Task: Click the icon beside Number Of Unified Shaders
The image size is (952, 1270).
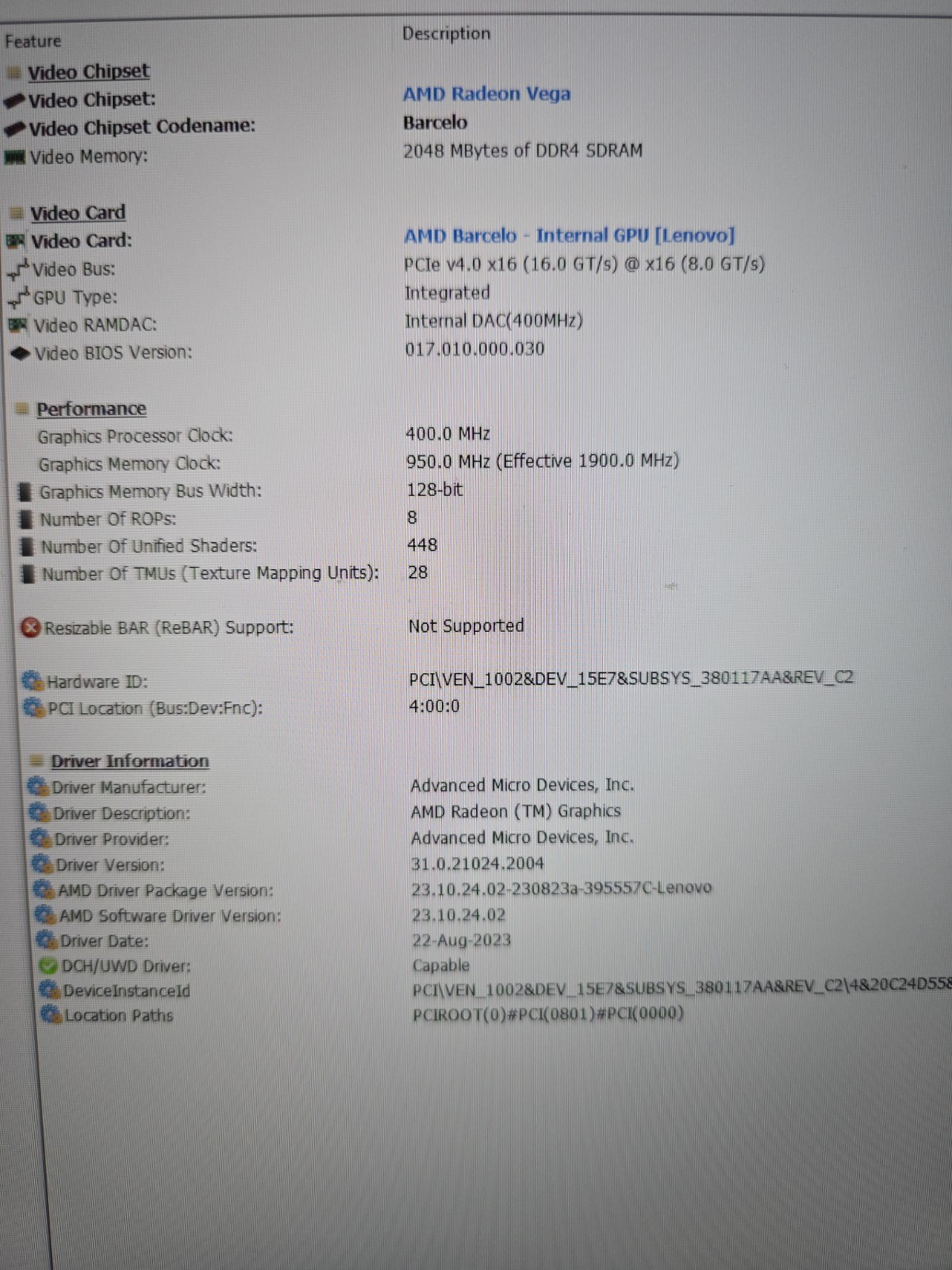Action: (28, 546)
